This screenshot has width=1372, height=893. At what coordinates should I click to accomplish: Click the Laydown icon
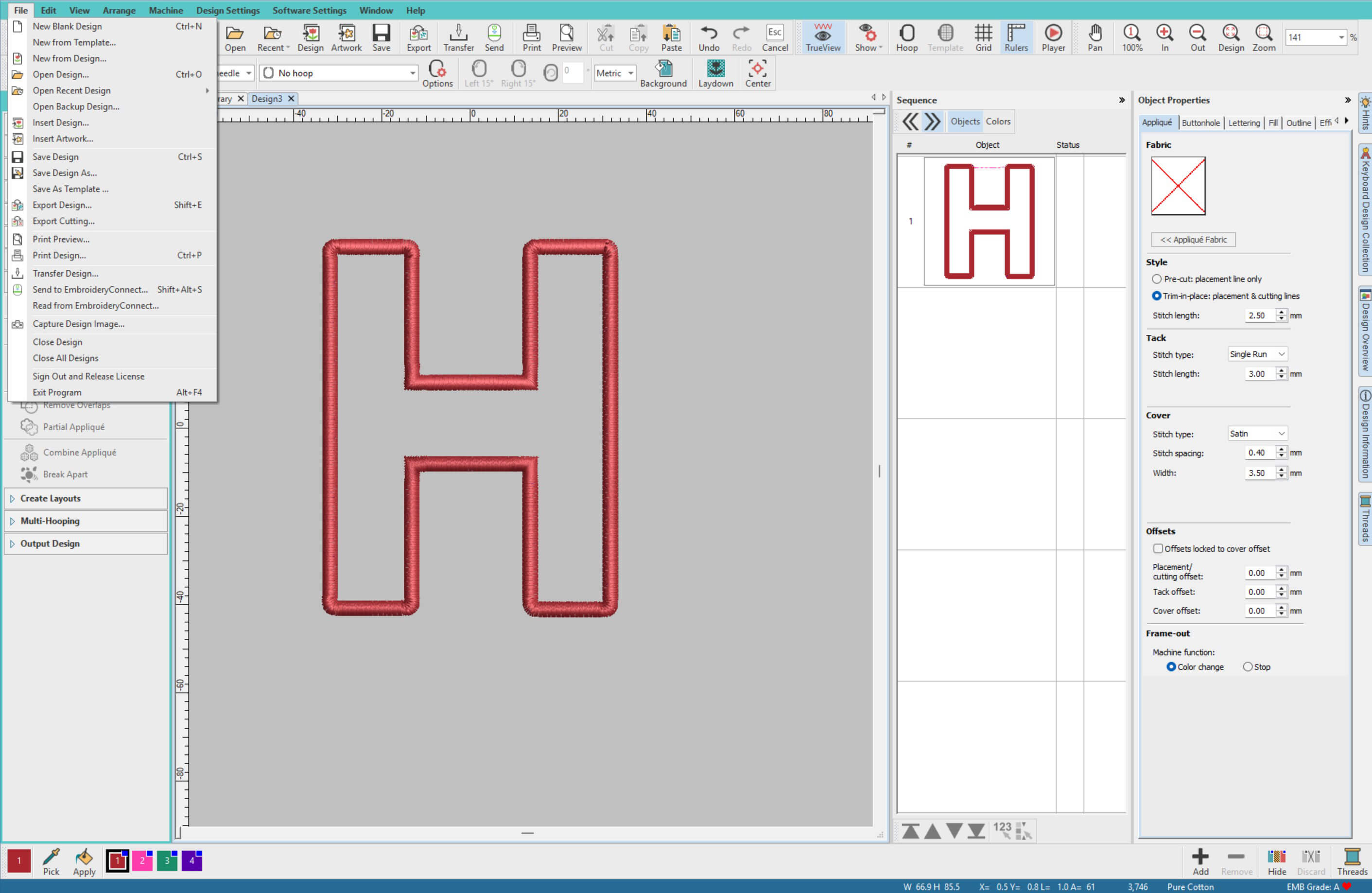[715, 74]
